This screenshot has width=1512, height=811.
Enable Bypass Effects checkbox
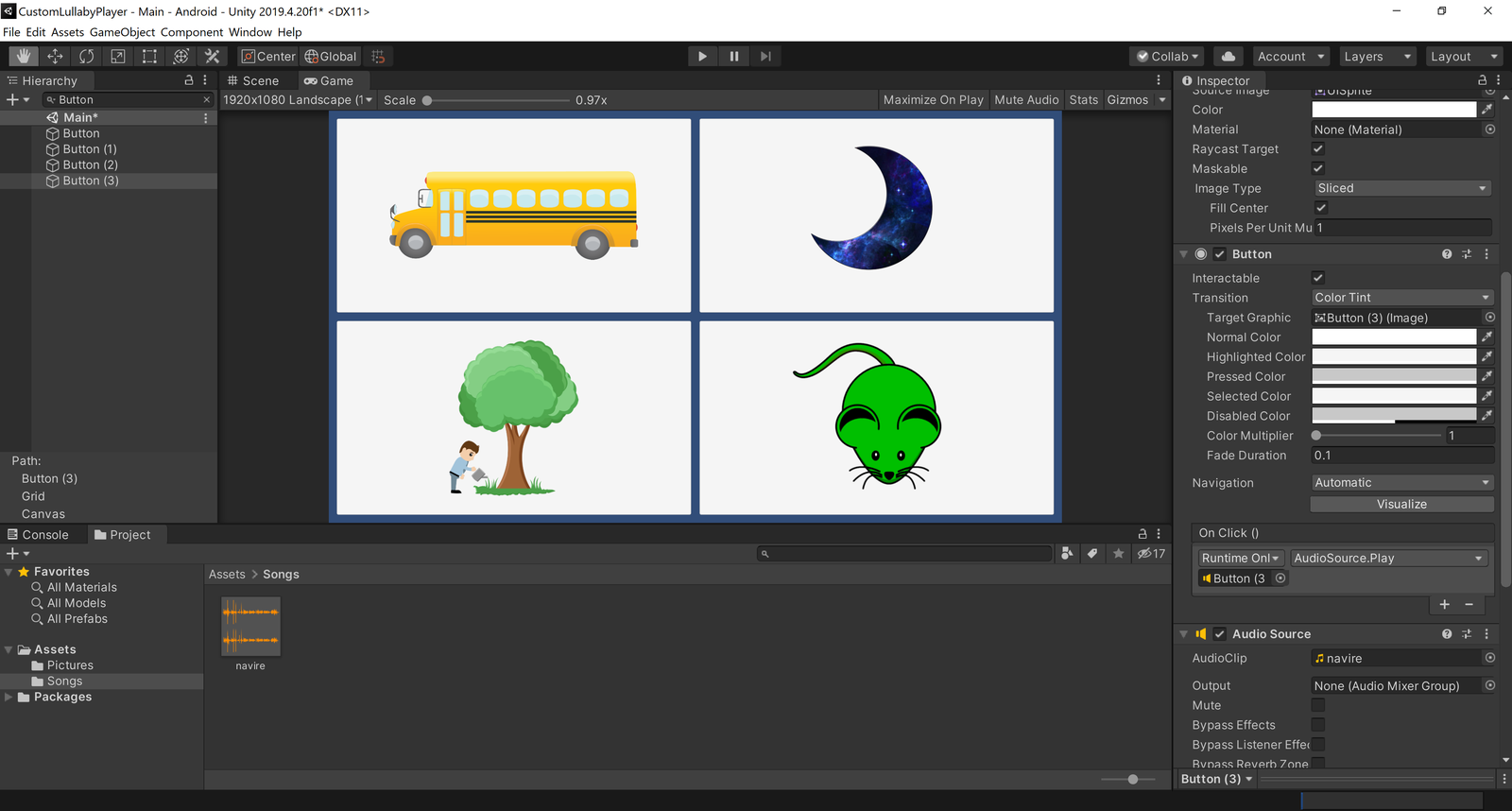[1318, 725]
